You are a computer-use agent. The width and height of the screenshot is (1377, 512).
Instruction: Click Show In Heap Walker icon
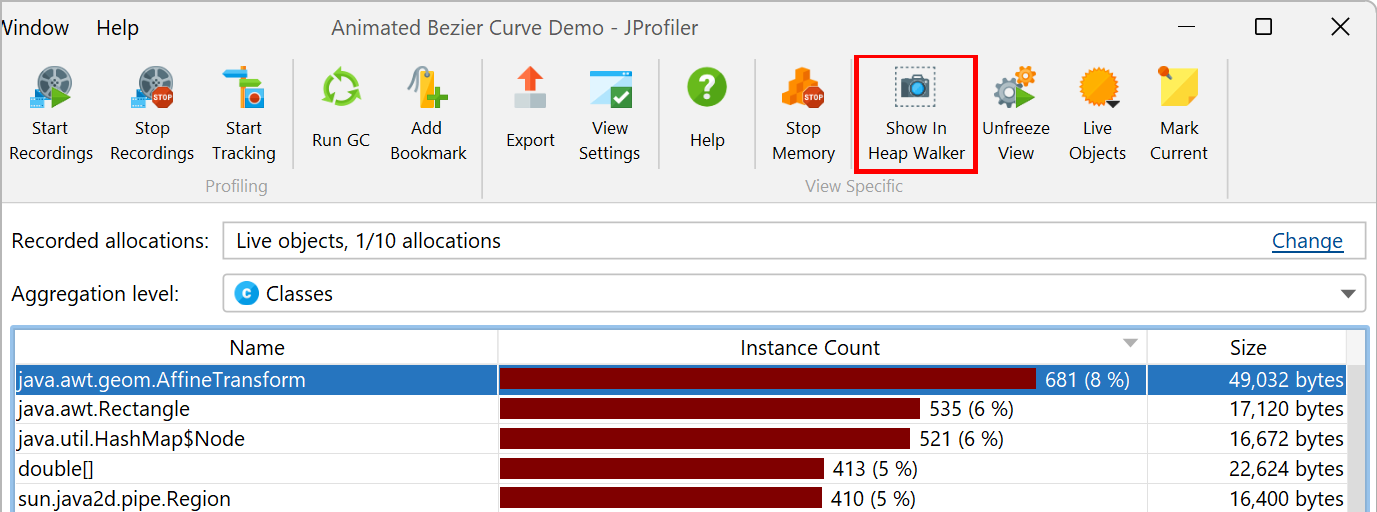(x=915, y=89)
